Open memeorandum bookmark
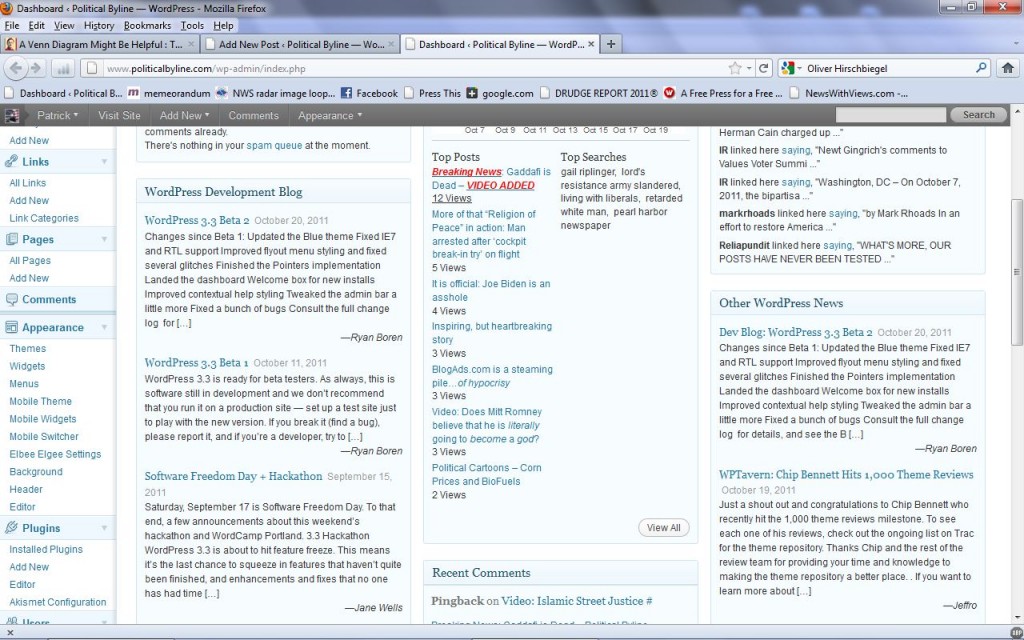The width and height of the screenshot is (1024, 640). click(x=168, y=93)
